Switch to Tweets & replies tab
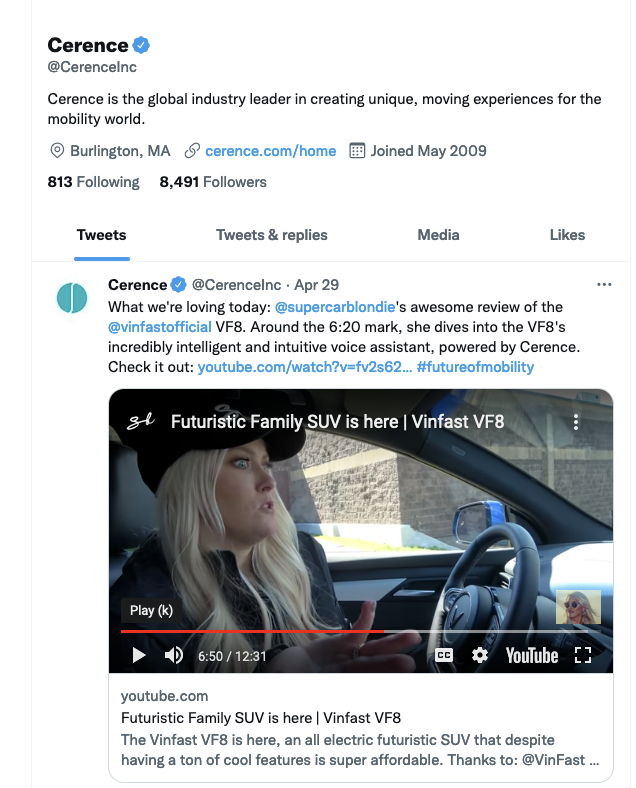636x788 pixels. pos(272,235)
